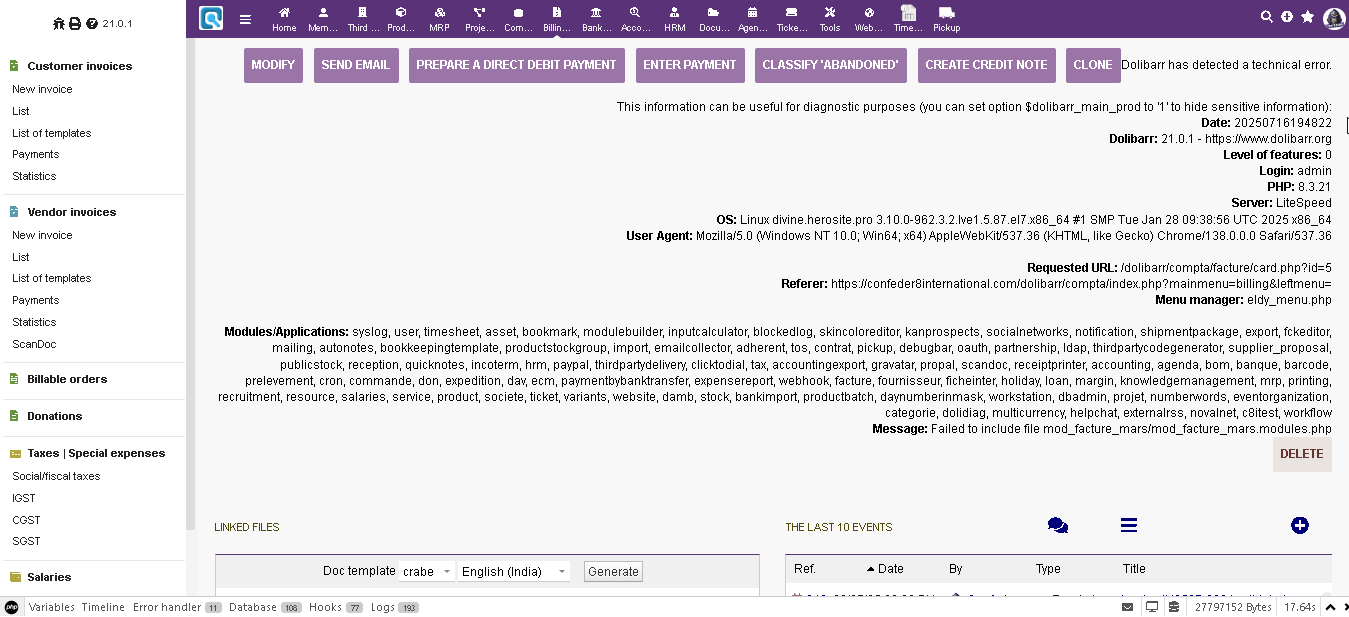
Task: Open the Projects top menu
Action: click(x=480, y=19)
